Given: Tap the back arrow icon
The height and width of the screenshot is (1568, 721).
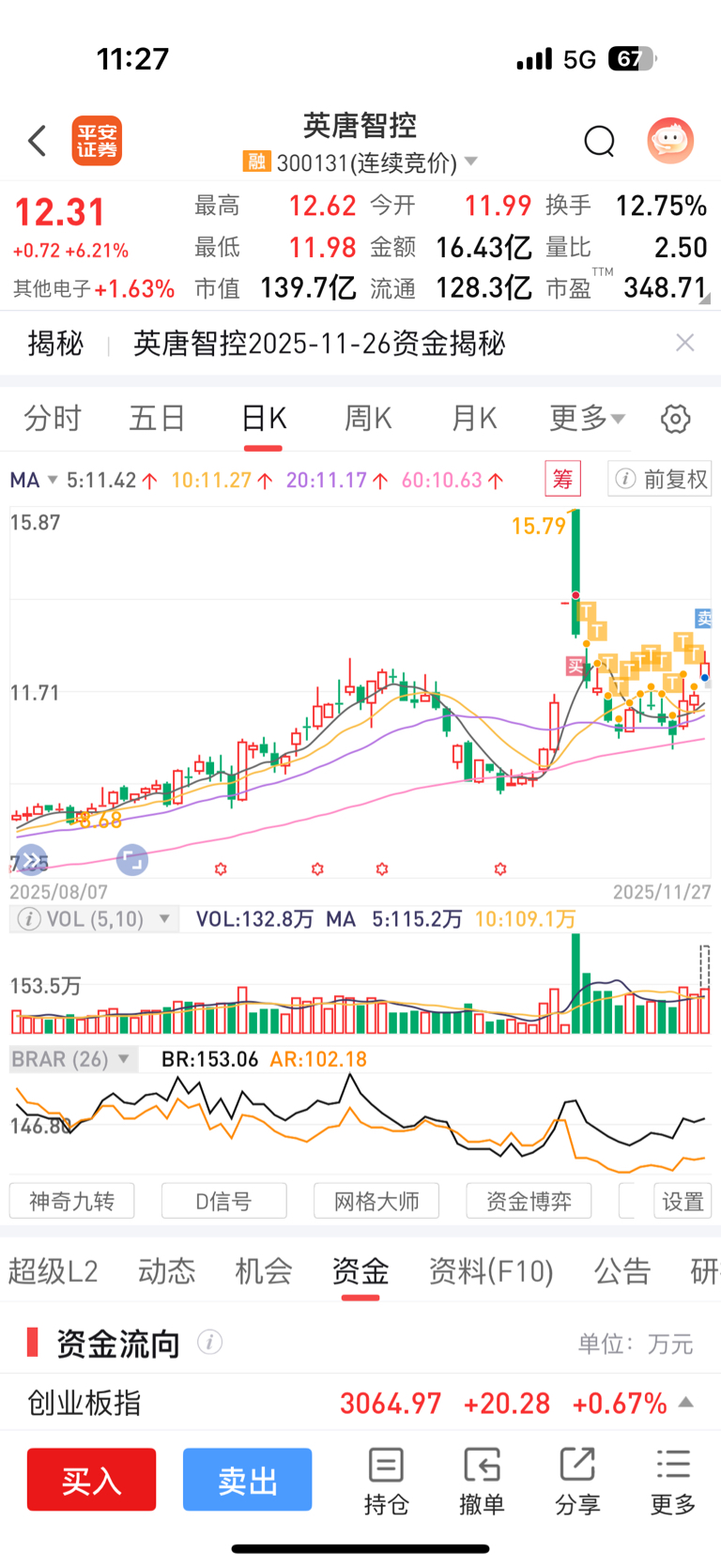Looking at the screenshot, I should tap(38, 141).
